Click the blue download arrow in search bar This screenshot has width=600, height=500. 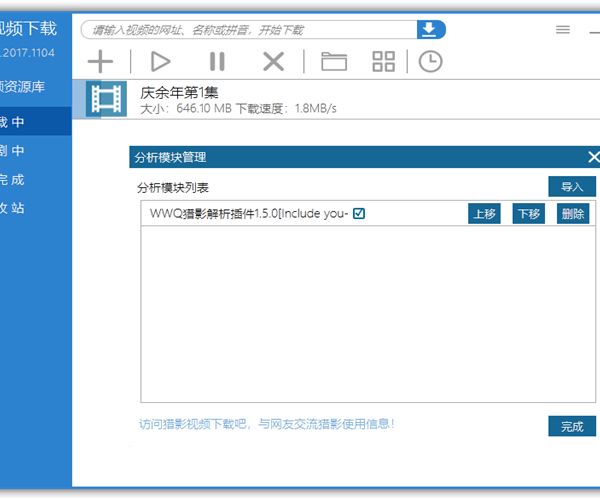click(x=430, y=29)
